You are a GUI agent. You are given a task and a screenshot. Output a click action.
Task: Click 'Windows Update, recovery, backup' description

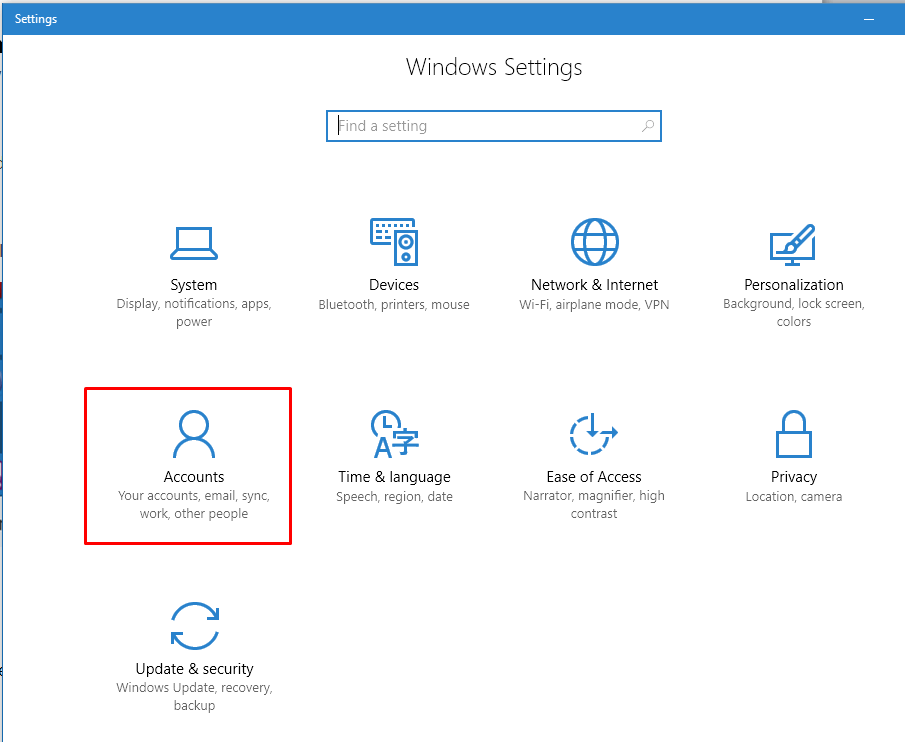point(195,696)
